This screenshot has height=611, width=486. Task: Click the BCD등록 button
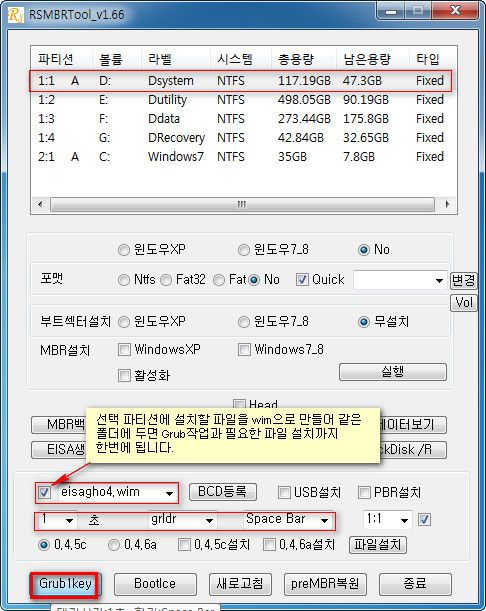tap(223, 492)
